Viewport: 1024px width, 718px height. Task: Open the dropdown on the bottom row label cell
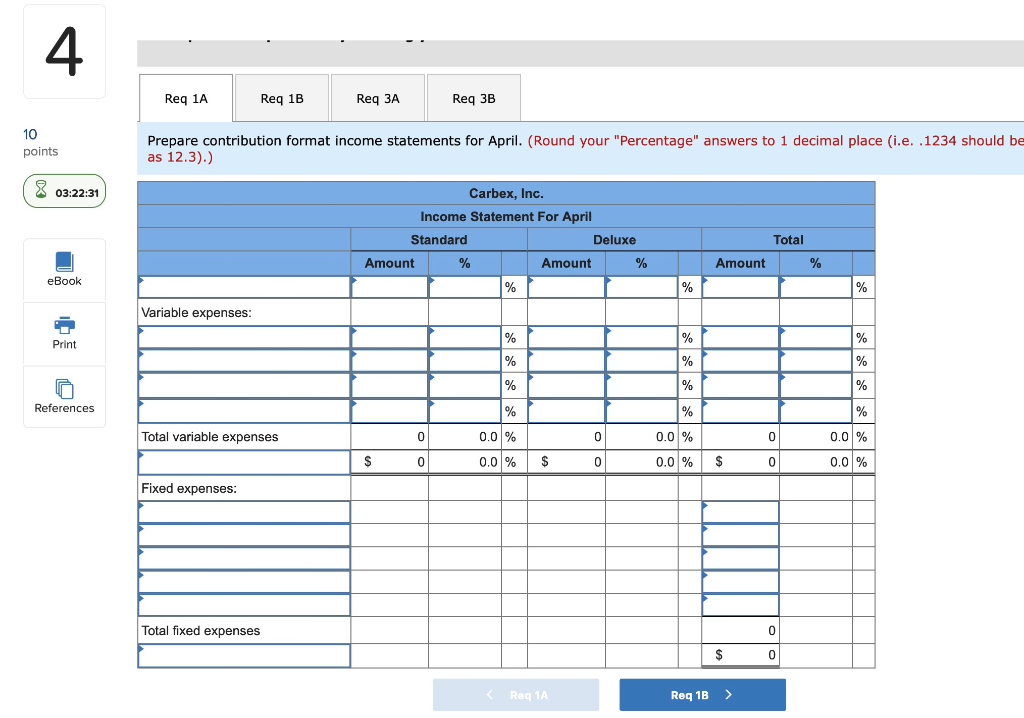(x=141, y=656)
